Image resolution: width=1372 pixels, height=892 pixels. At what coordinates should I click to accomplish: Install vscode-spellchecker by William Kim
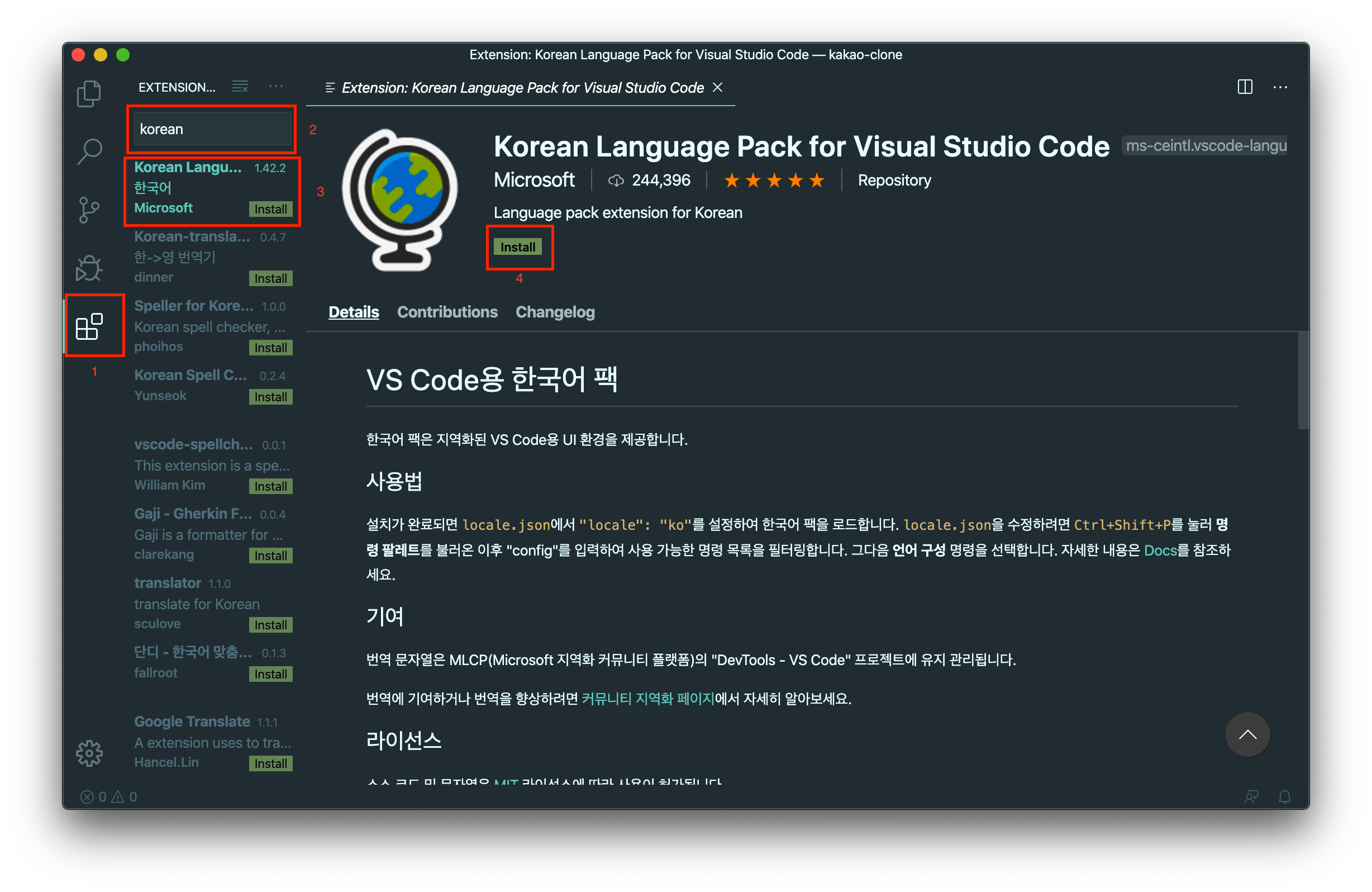270,486
